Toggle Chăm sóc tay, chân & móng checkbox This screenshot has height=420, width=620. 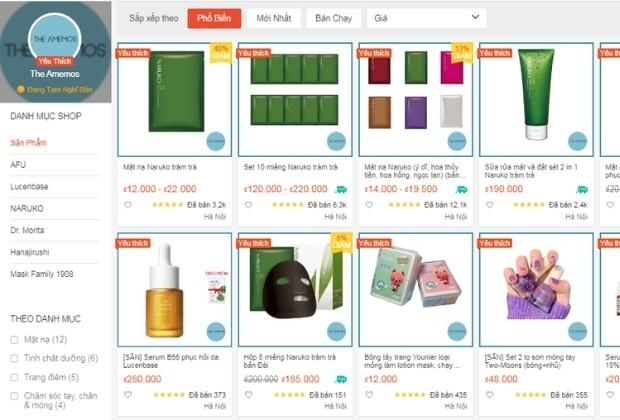point(14,396)
